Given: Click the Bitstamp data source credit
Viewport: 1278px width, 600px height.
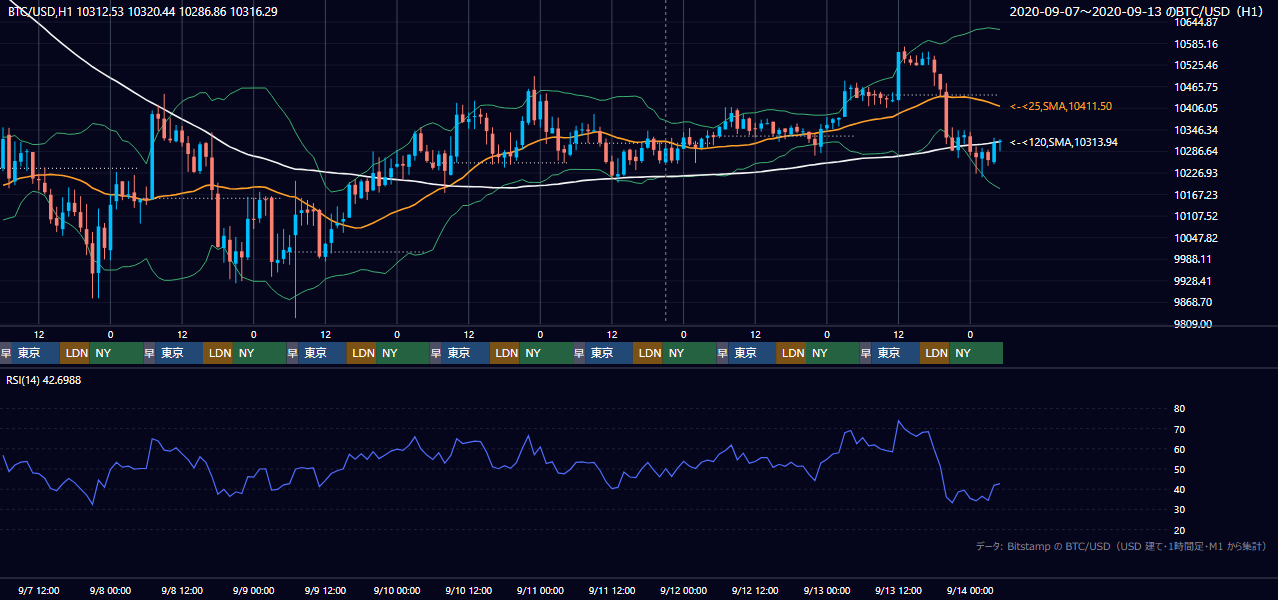Looking at the screenshot, I should [1121, 547].
